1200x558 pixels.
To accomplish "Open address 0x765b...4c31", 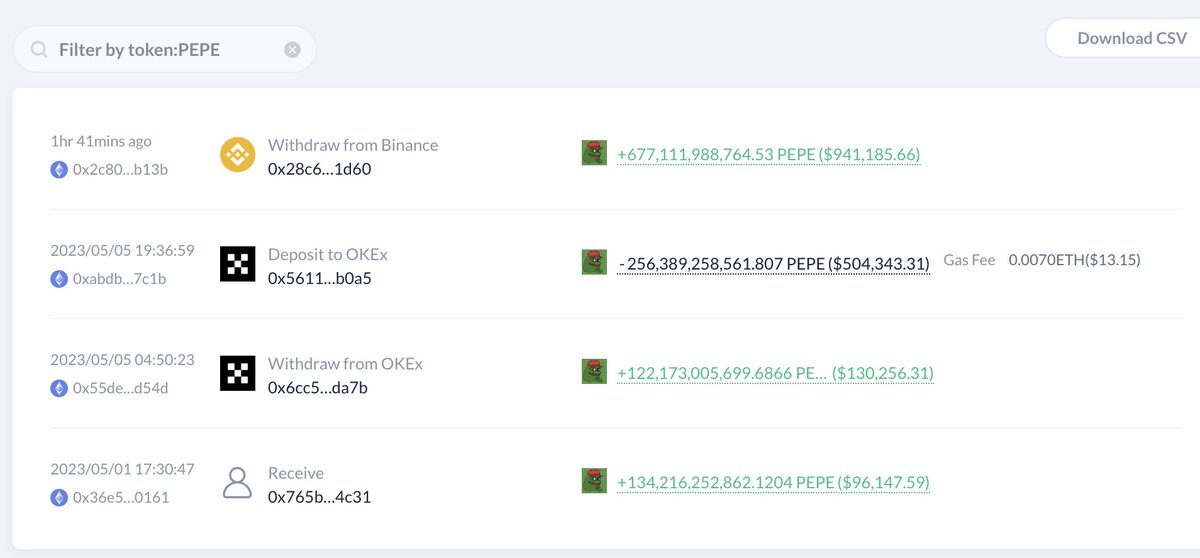I will [x=319, y=496].
